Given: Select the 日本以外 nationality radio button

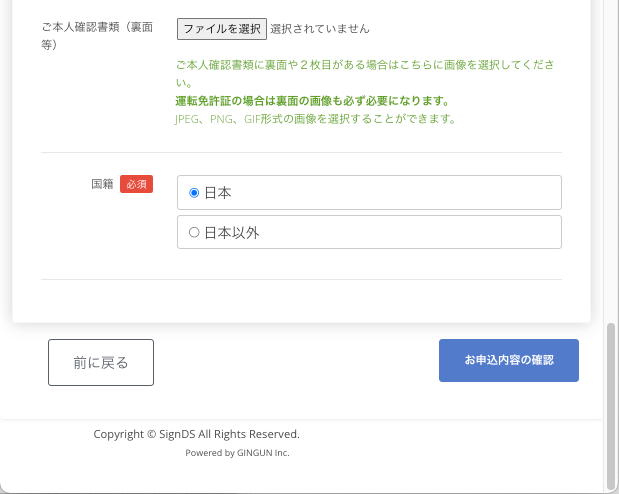Looking at the screenshot, I should pyautogui.click(x=194, y=232).
